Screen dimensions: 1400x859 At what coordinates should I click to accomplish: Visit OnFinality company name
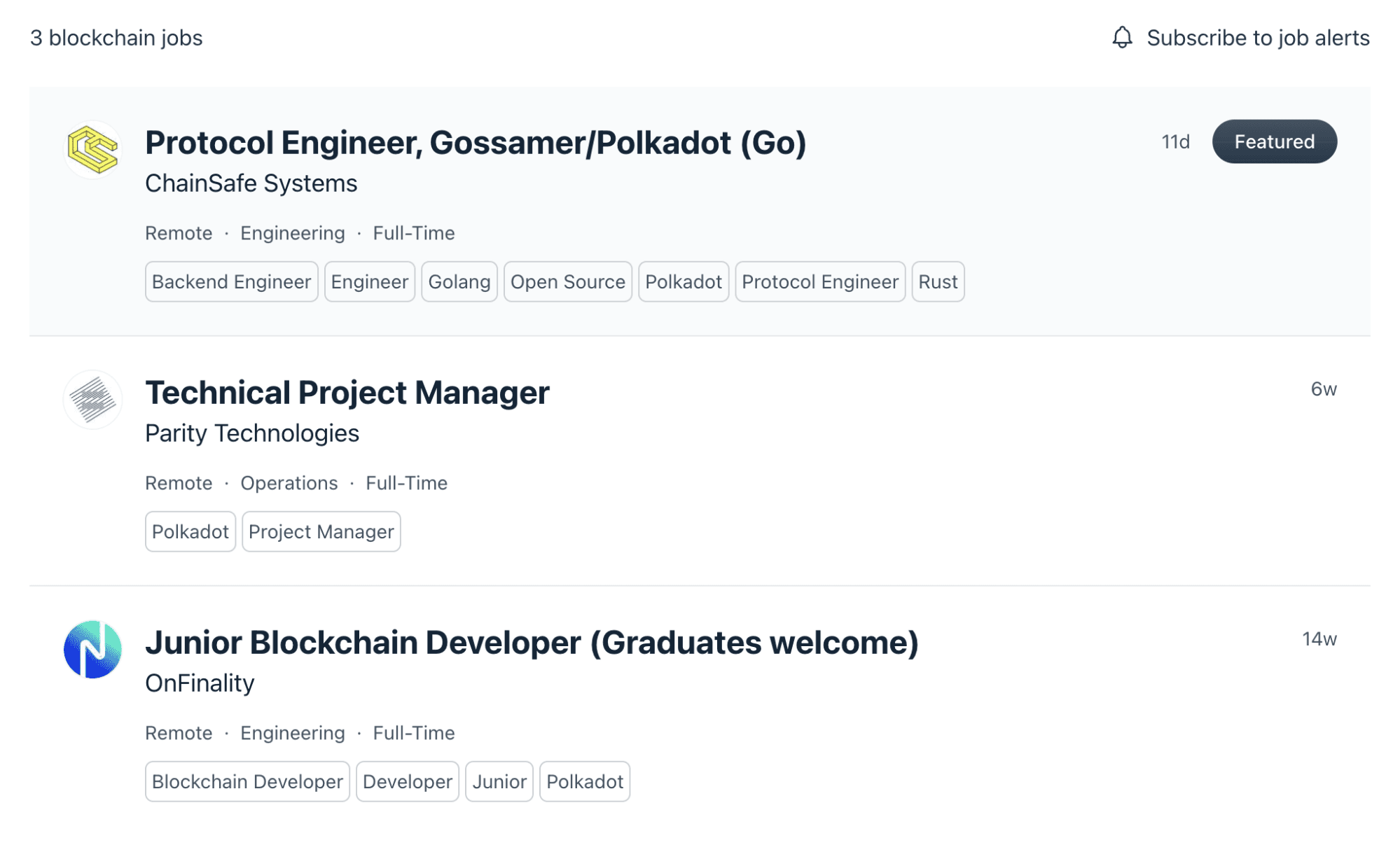click(200, 683)
